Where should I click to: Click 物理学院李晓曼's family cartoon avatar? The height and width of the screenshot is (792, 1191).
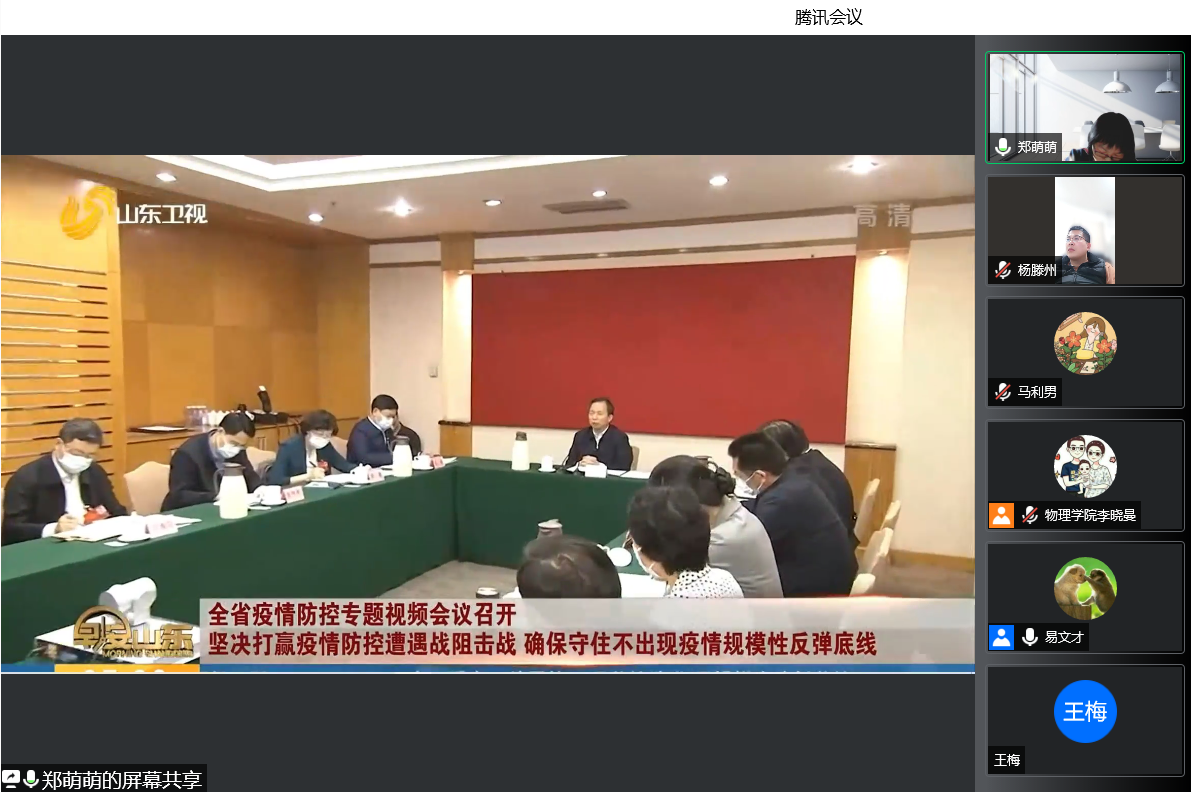tap(1085, 466)
